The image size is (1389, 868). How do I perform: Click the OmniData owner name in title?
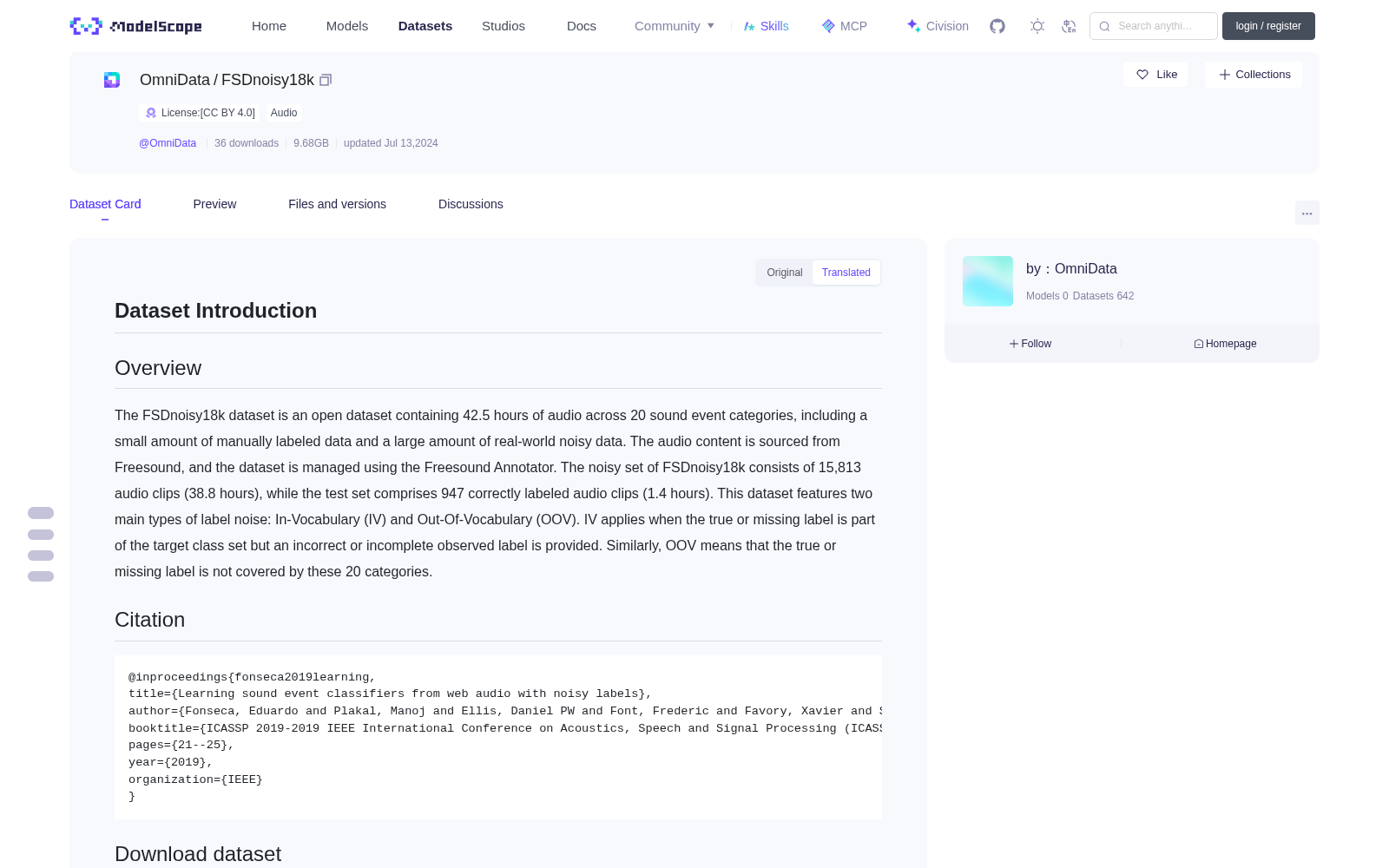point(174,80)
